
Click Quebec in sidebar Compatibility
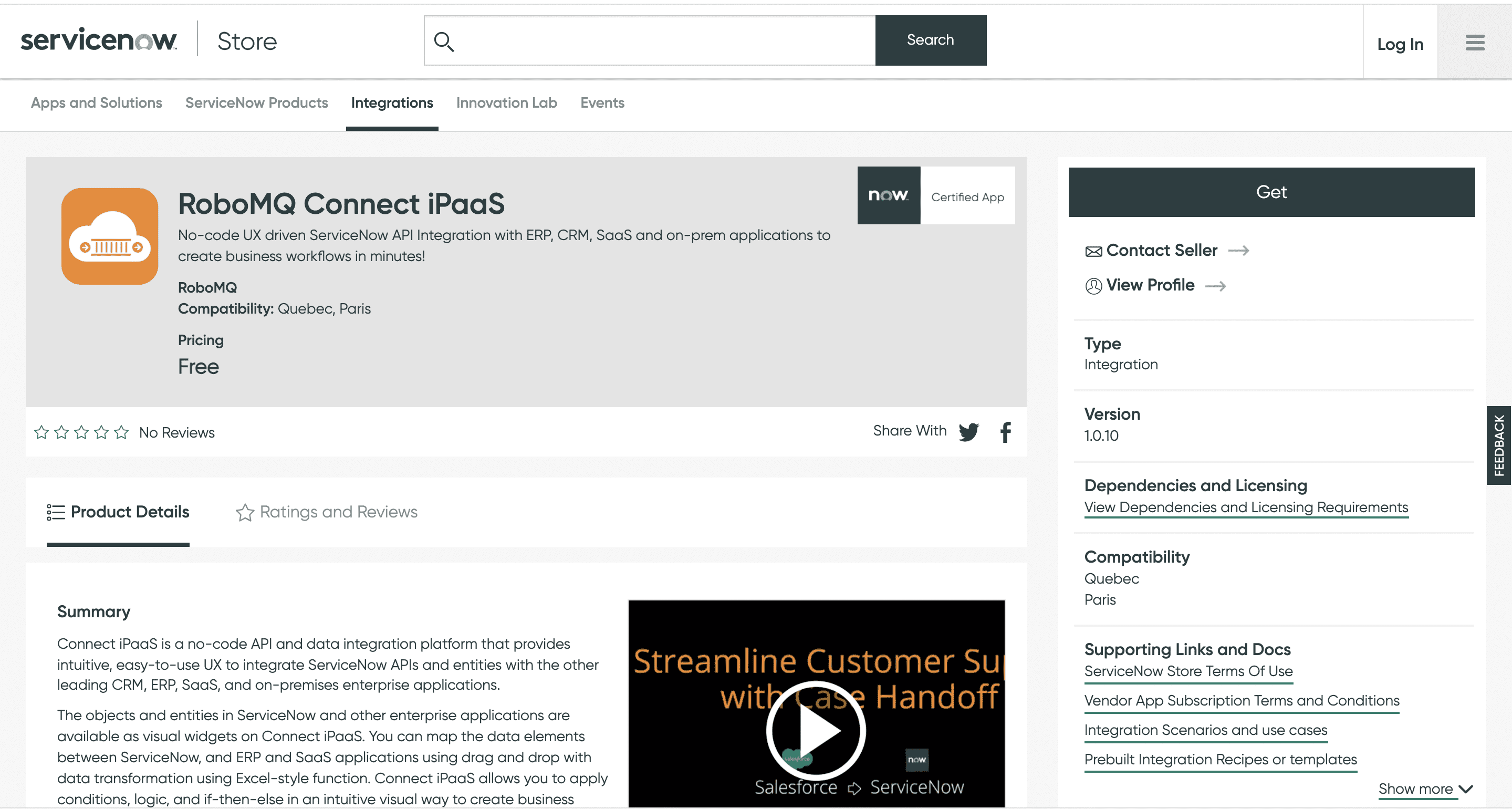click(x=1112, y=579)
